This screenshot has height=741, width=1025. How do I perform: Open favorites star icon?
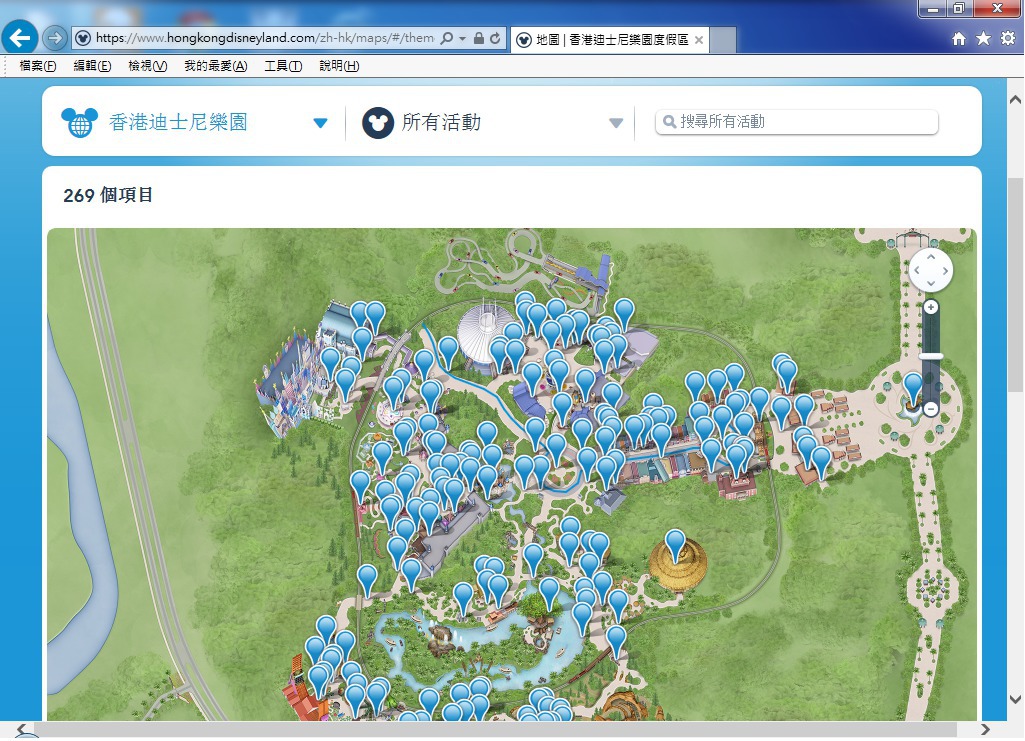(983, 39)
